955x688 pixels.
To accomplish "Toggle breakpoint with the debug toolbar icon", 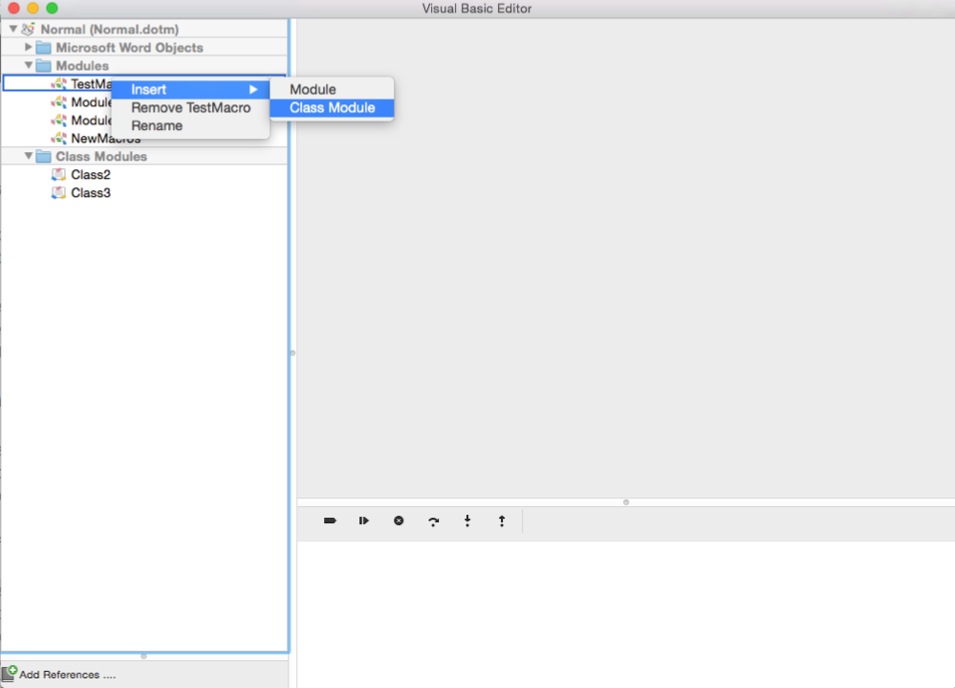I will (x=329, y=521).
